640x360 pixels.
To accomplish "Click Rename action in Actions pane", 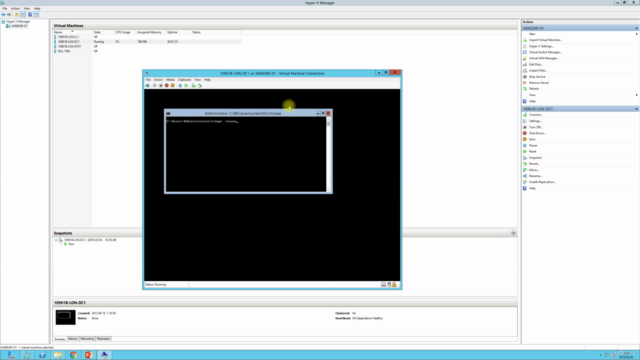I will (x=535, y=176).
